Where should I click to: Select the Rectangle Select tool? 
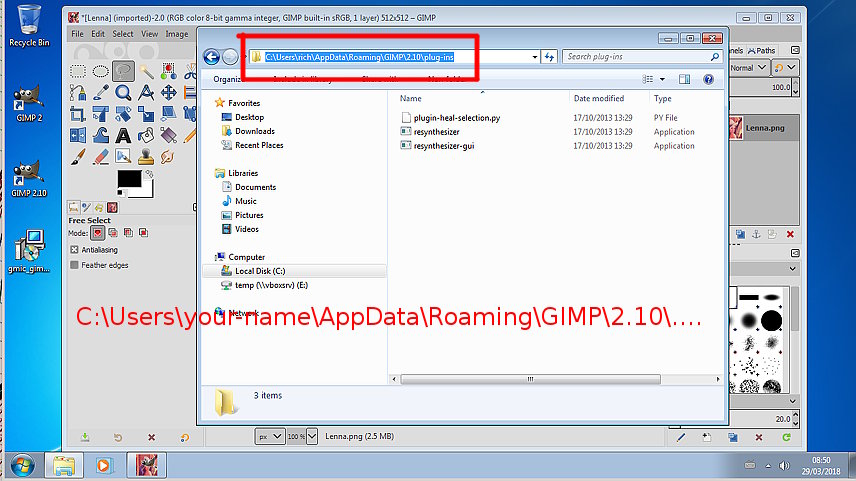tap(78, 72)
